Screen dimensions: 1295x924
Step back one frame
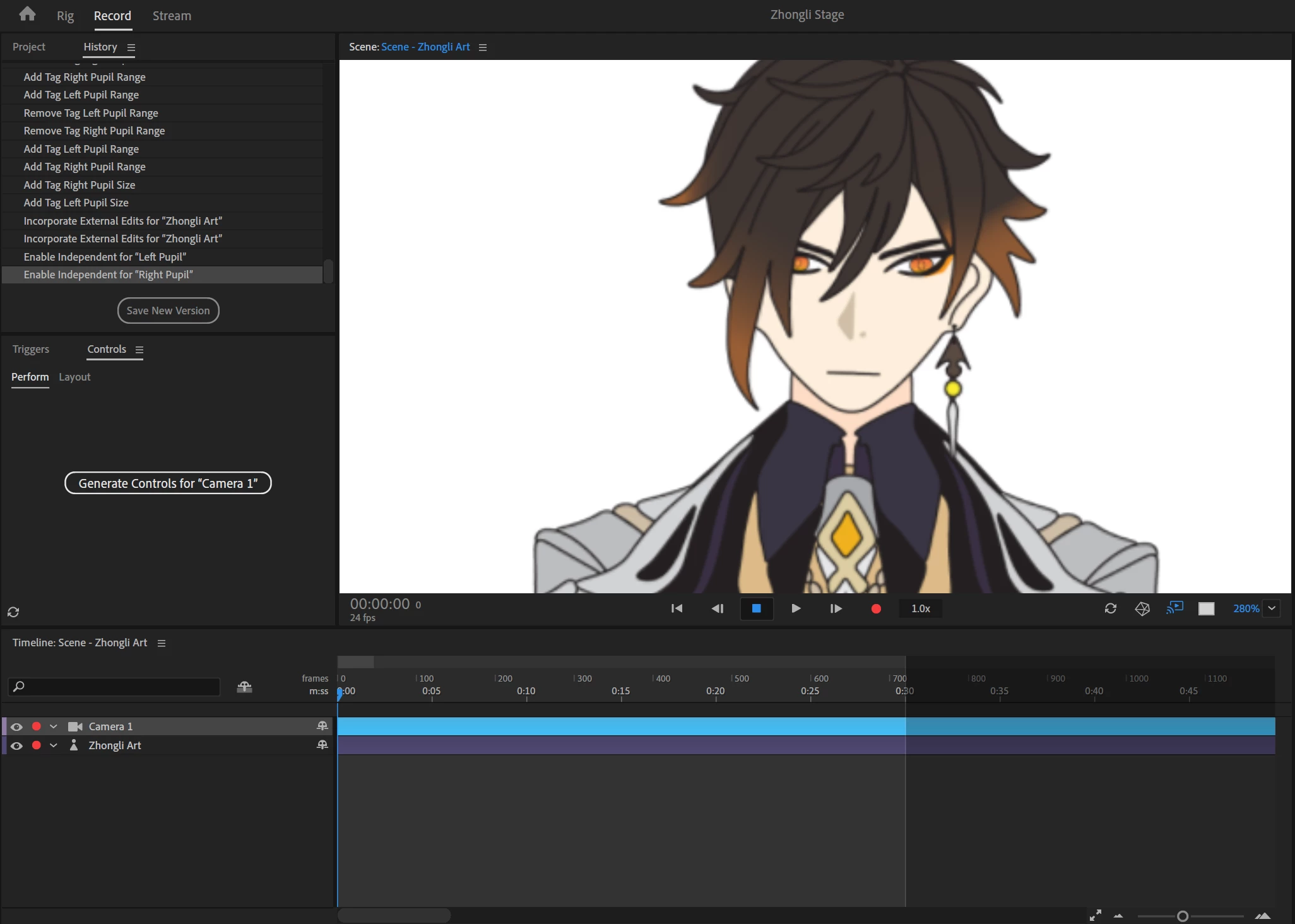point(717,608)
